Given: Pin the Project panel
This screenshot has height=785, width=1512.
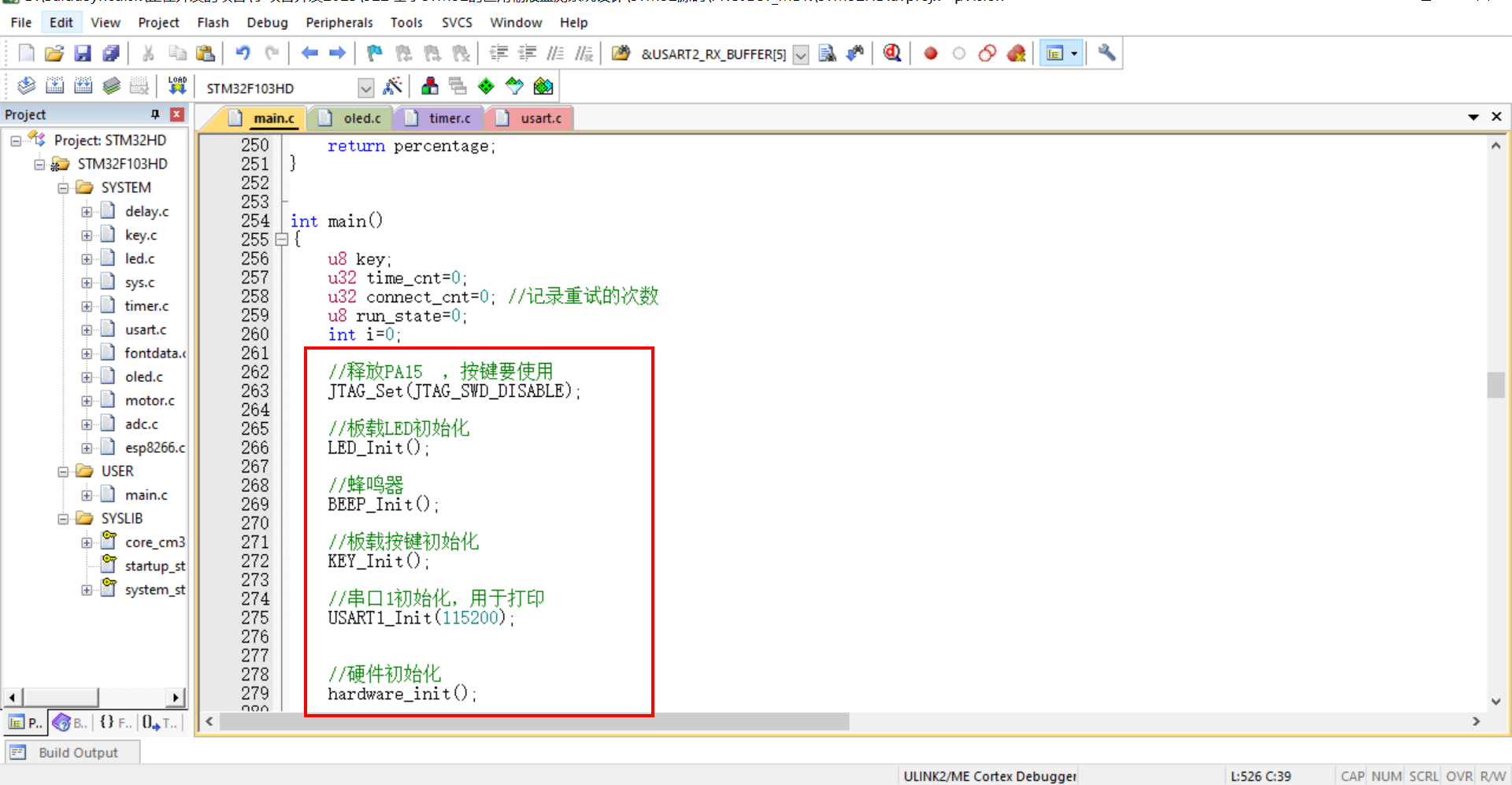Looking at the screenshot, I should [155, 114].
